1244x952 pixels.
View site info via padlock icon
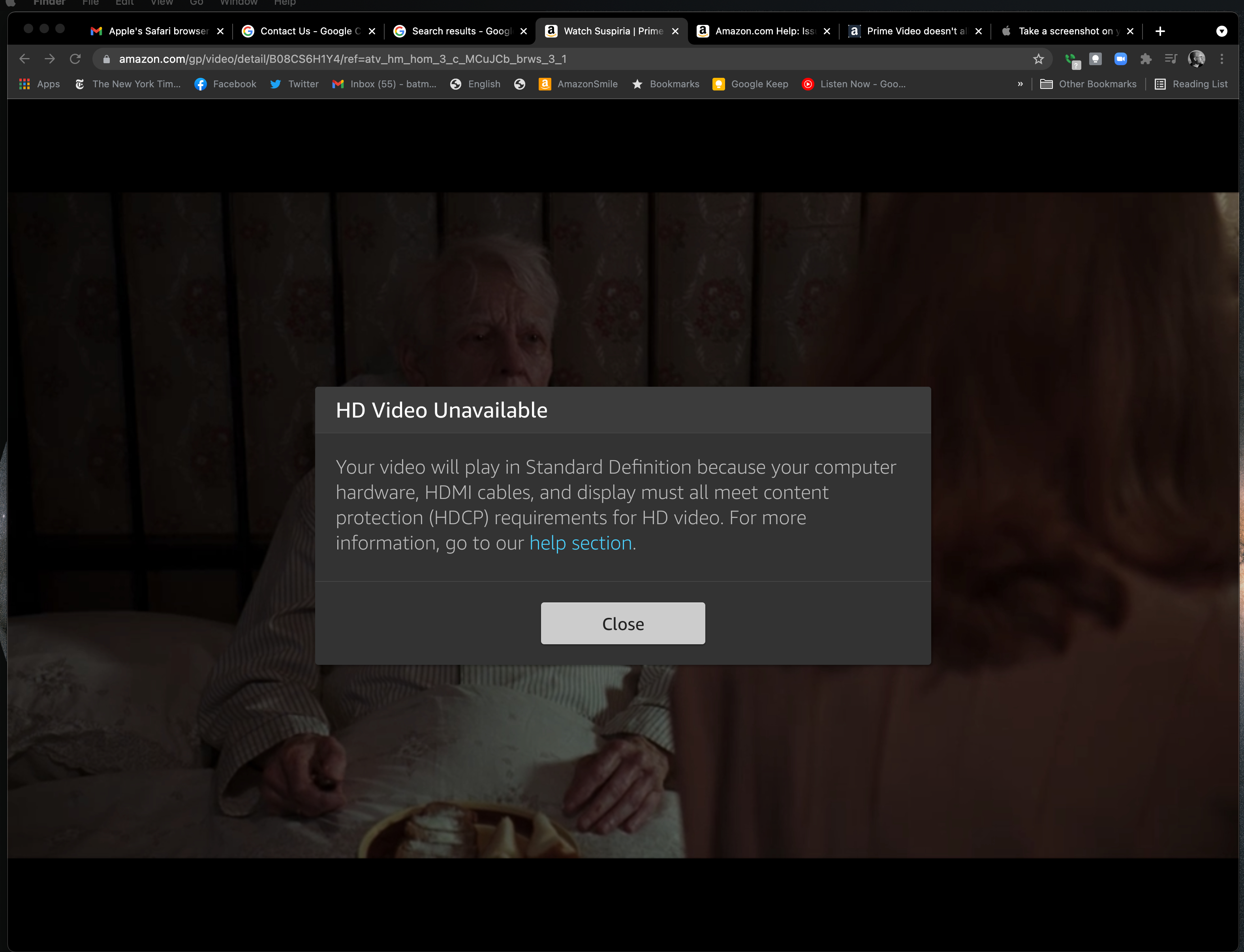pos(106,59)
